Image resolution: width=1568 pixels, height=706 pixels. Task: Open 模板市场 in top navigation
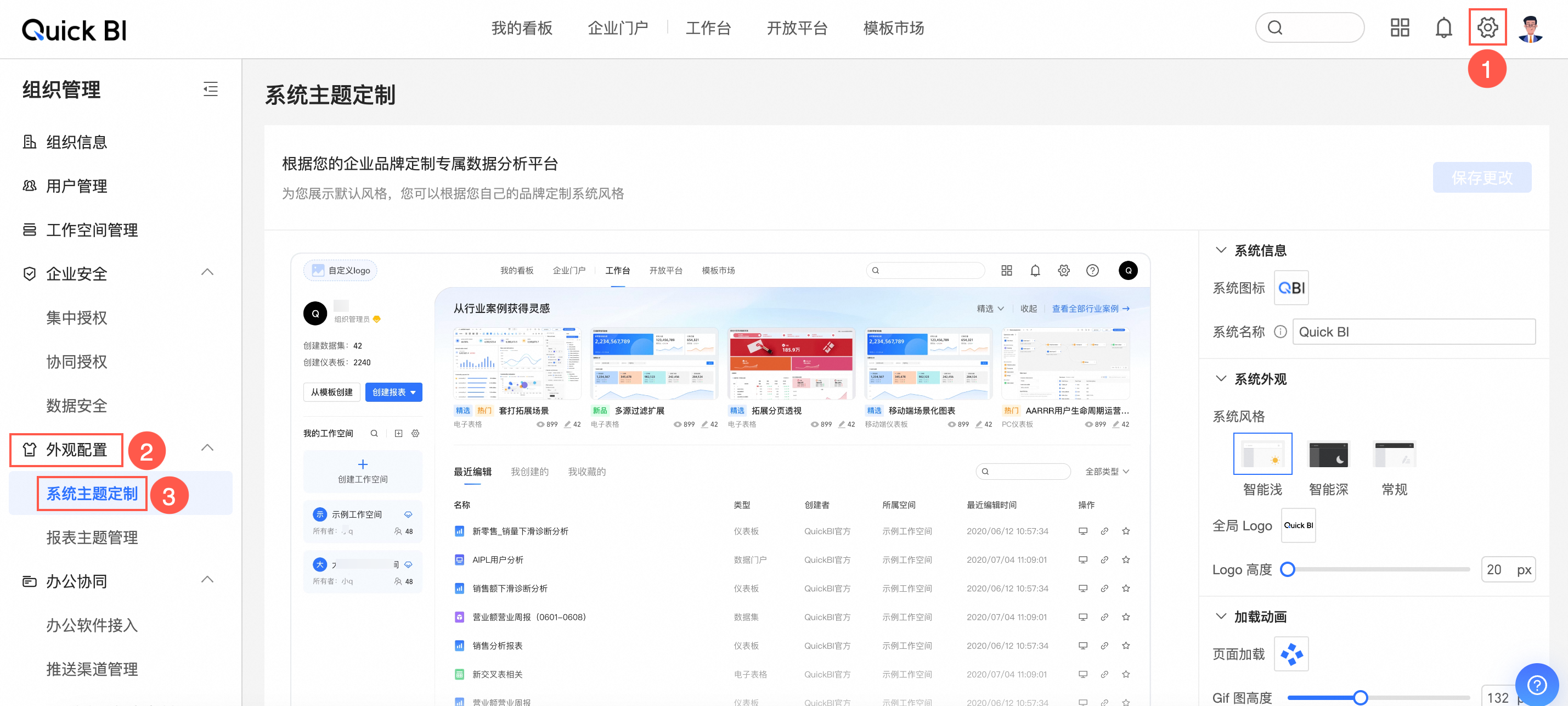point(894,28)
